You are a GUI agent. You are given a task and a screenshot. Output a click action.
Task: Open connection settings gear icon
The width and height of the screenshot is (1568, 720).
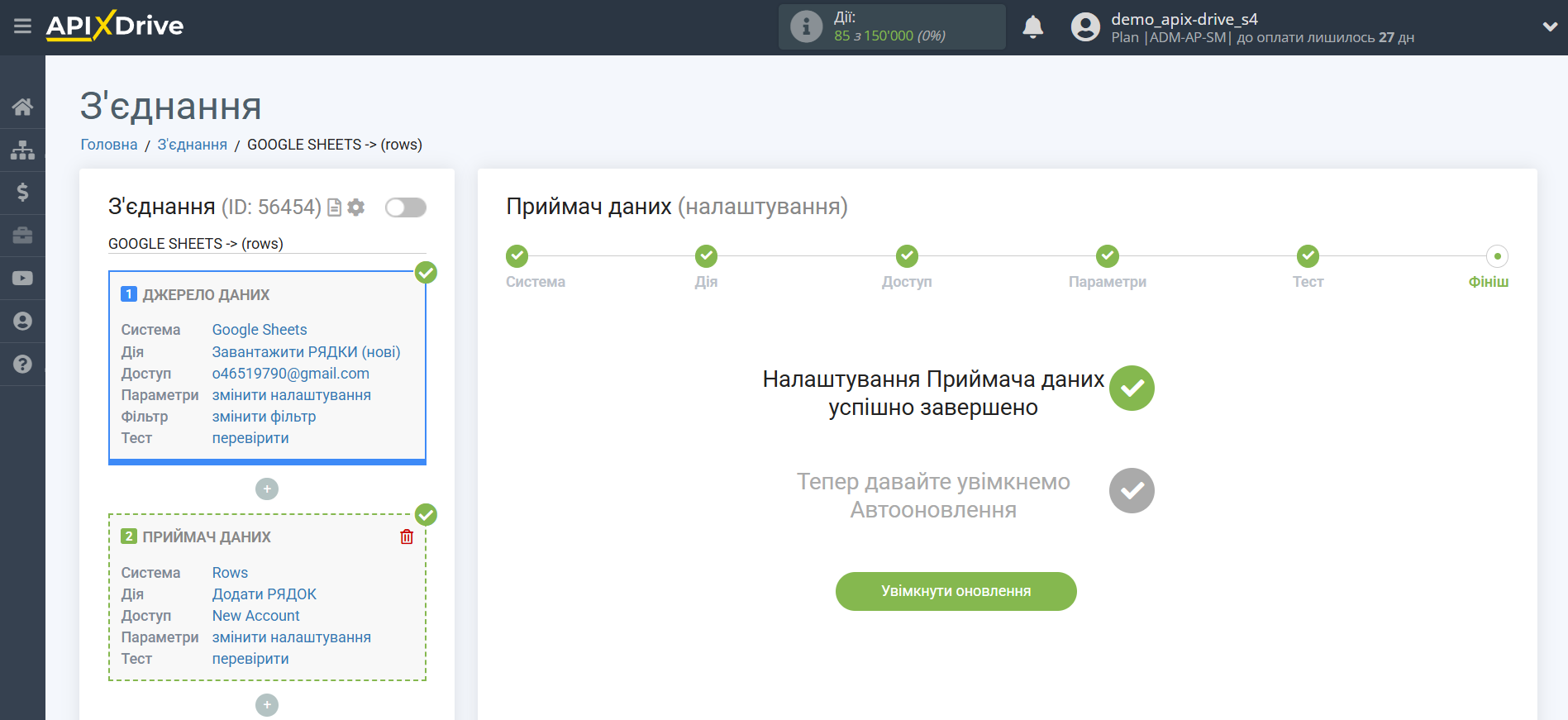coord(356,207)
